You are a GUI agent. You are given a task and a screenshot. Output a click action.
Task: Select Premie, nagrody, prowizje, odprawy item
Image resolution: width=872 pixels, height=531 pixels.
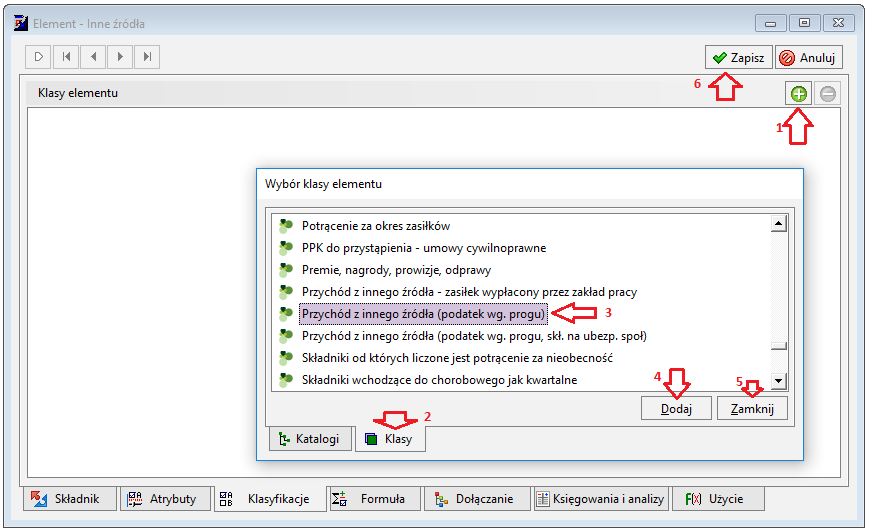pyautogui.click(x=396, y=270)
